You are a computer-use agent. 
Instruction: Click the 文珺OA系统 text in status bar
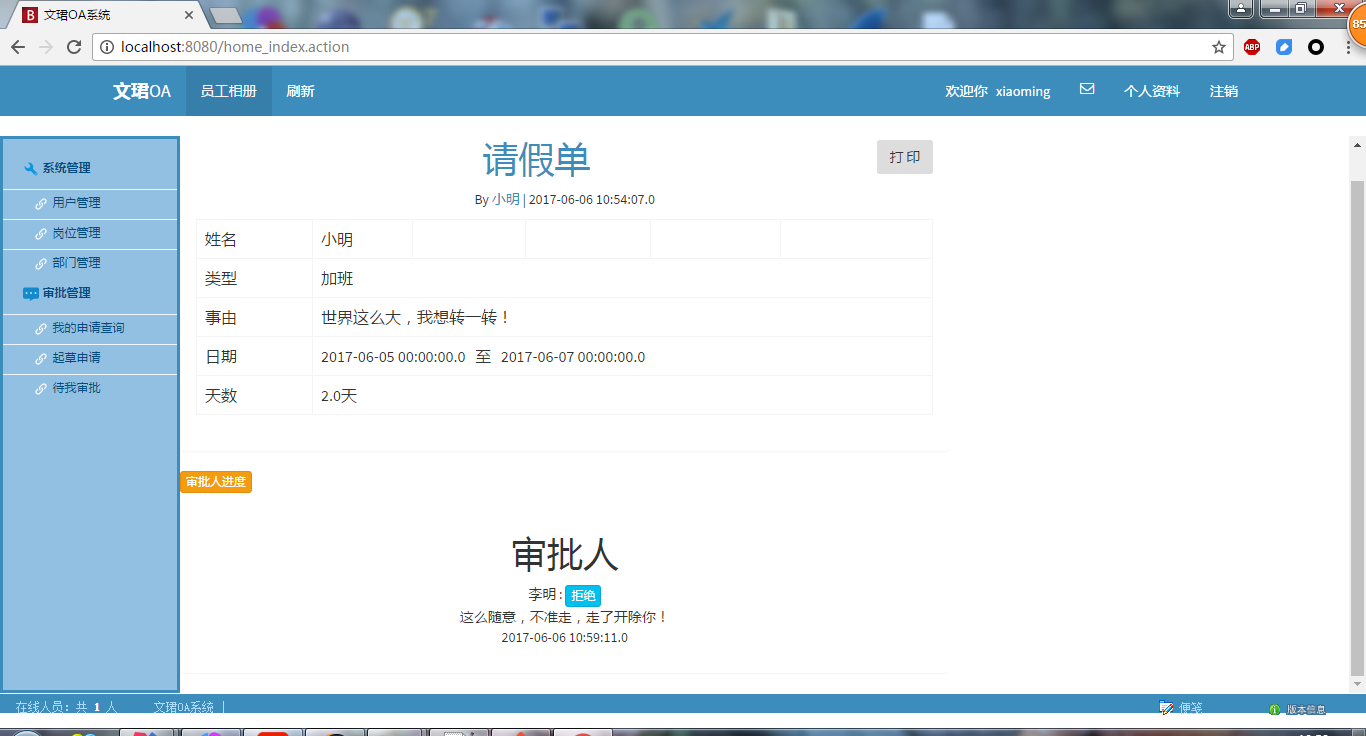point(184,708)
